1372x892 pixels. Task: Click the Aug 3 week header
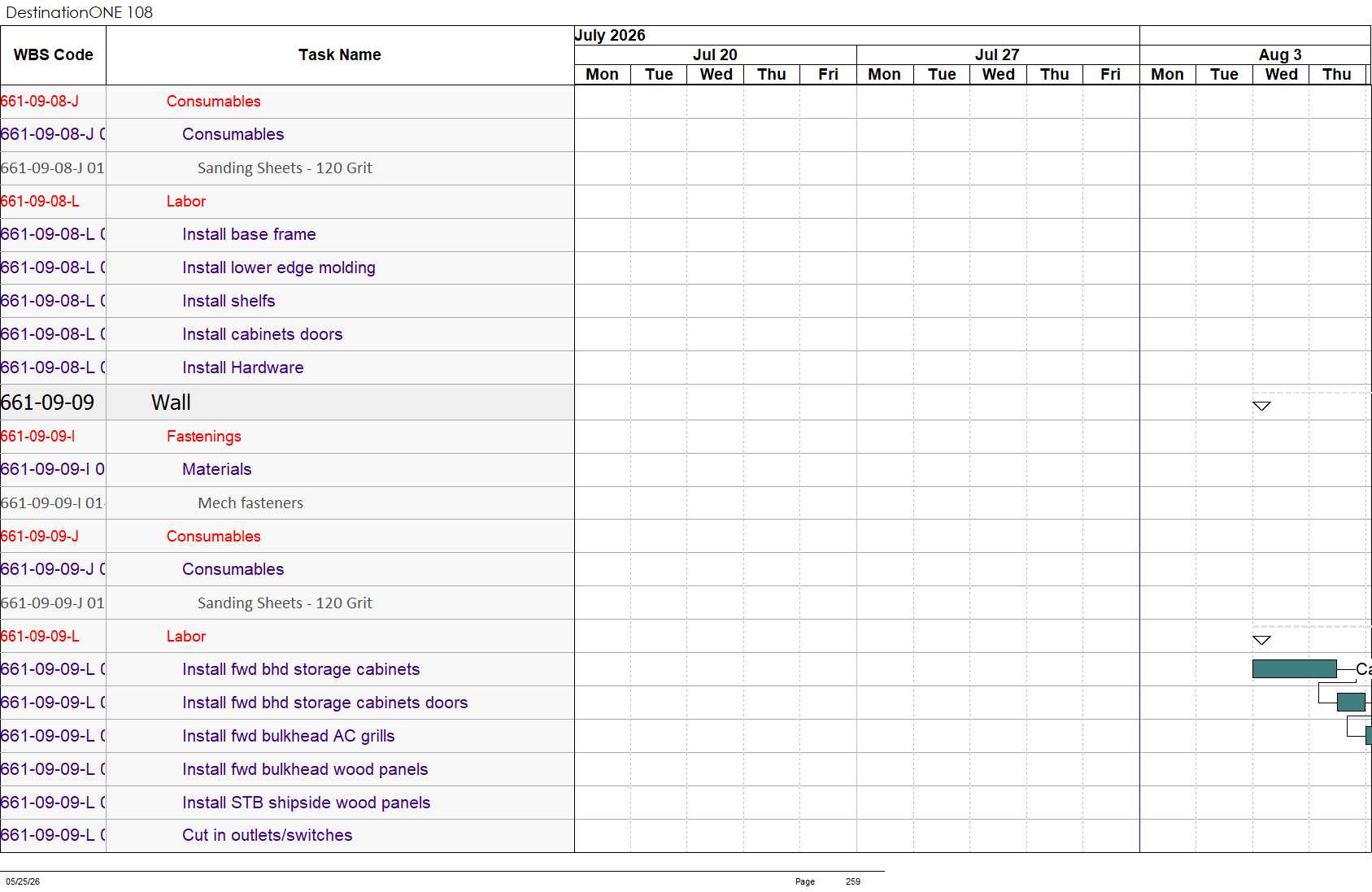(1280, 54)
